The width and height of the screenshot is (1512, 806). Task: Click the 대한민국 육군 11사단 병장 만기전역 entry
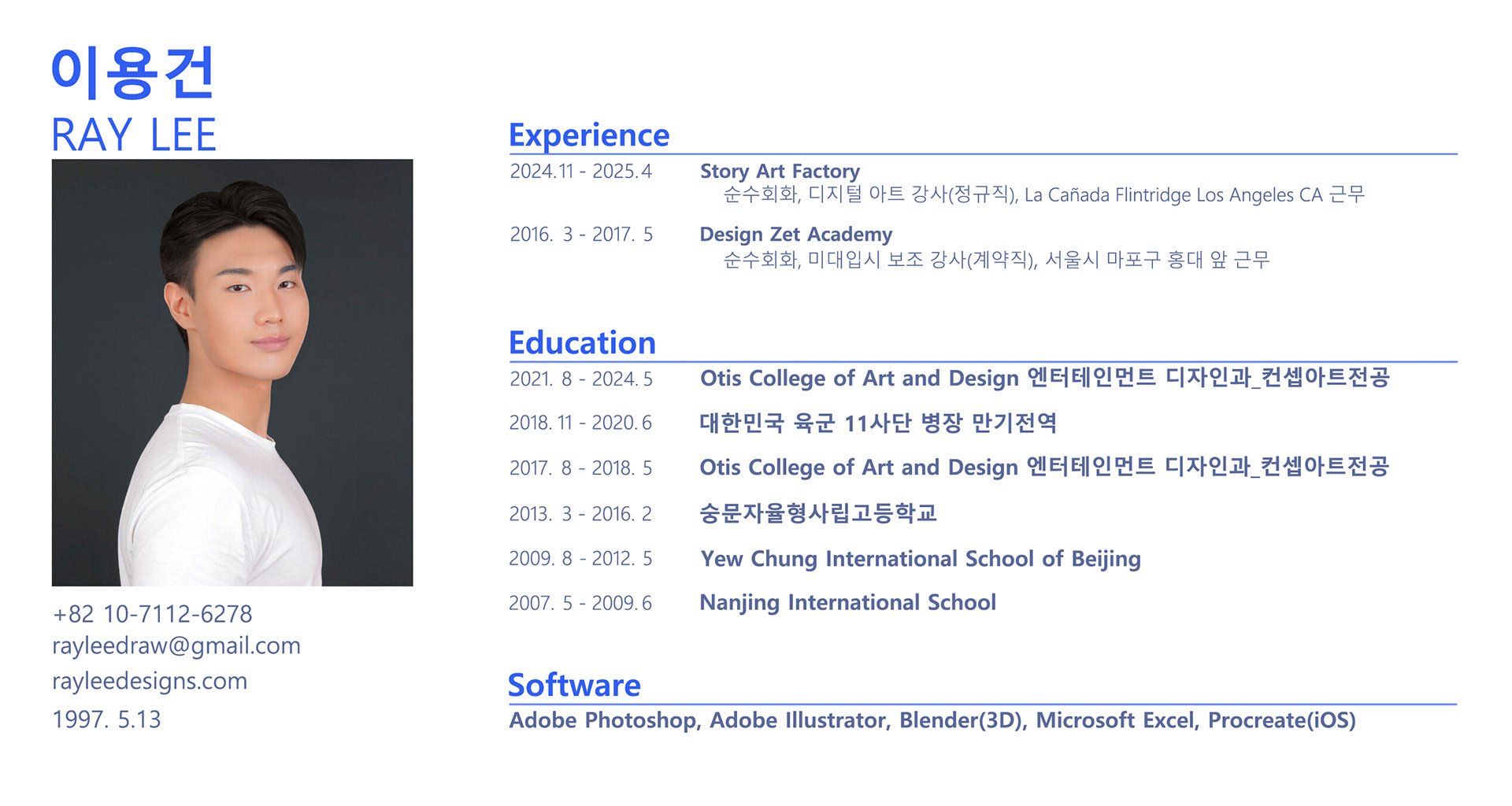coord(878,423)
